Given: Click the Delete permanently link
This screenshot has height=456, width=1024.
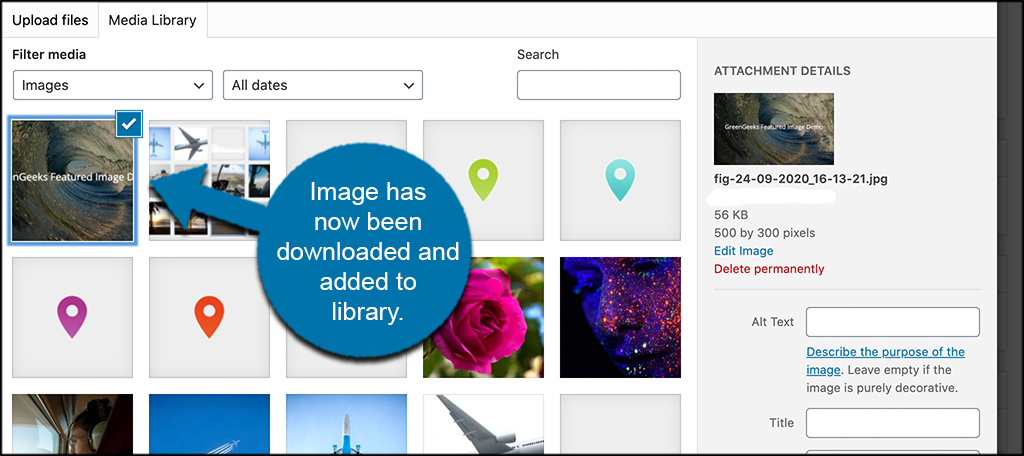Looking at the screenshot, I should [769, 269].
